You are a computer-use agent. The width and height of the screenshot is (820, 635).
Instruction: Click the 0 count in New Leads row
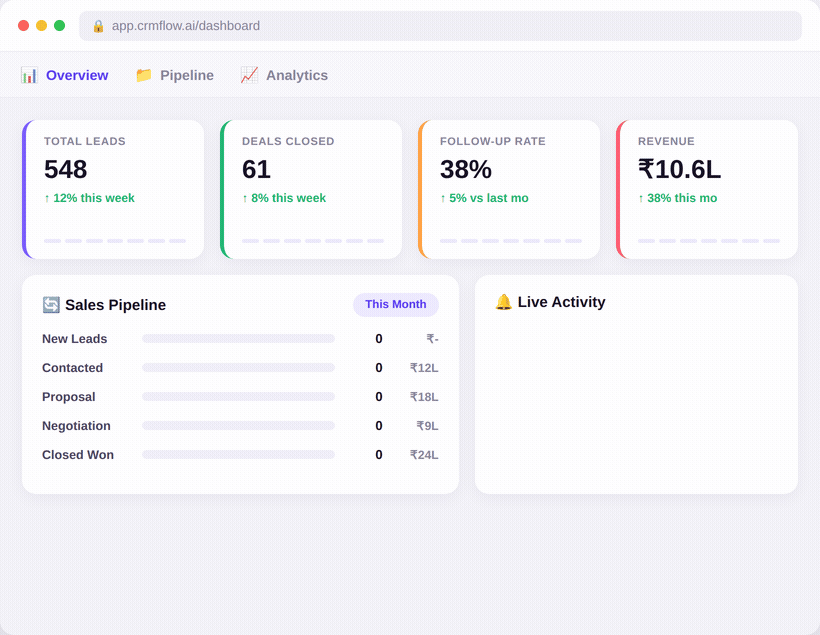click(x=379, y=339)
